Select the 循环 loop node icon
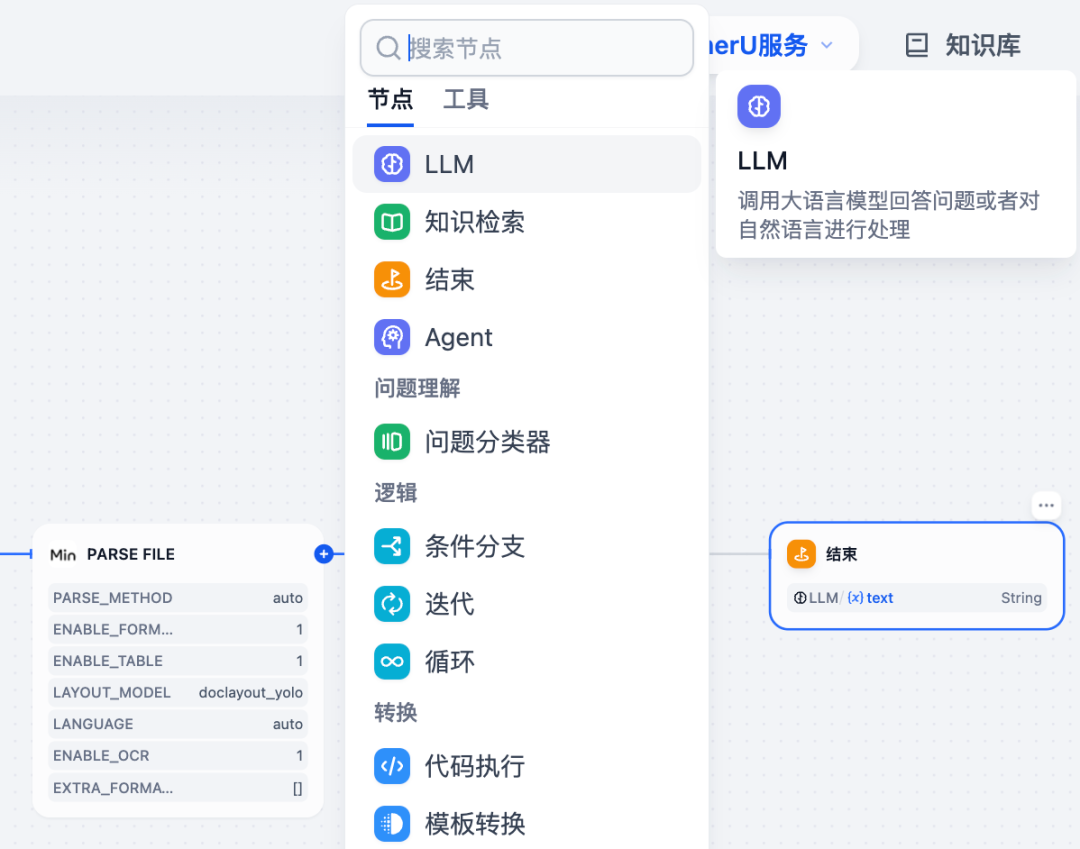Screen dimensions: 1080x849 (391, 661)
